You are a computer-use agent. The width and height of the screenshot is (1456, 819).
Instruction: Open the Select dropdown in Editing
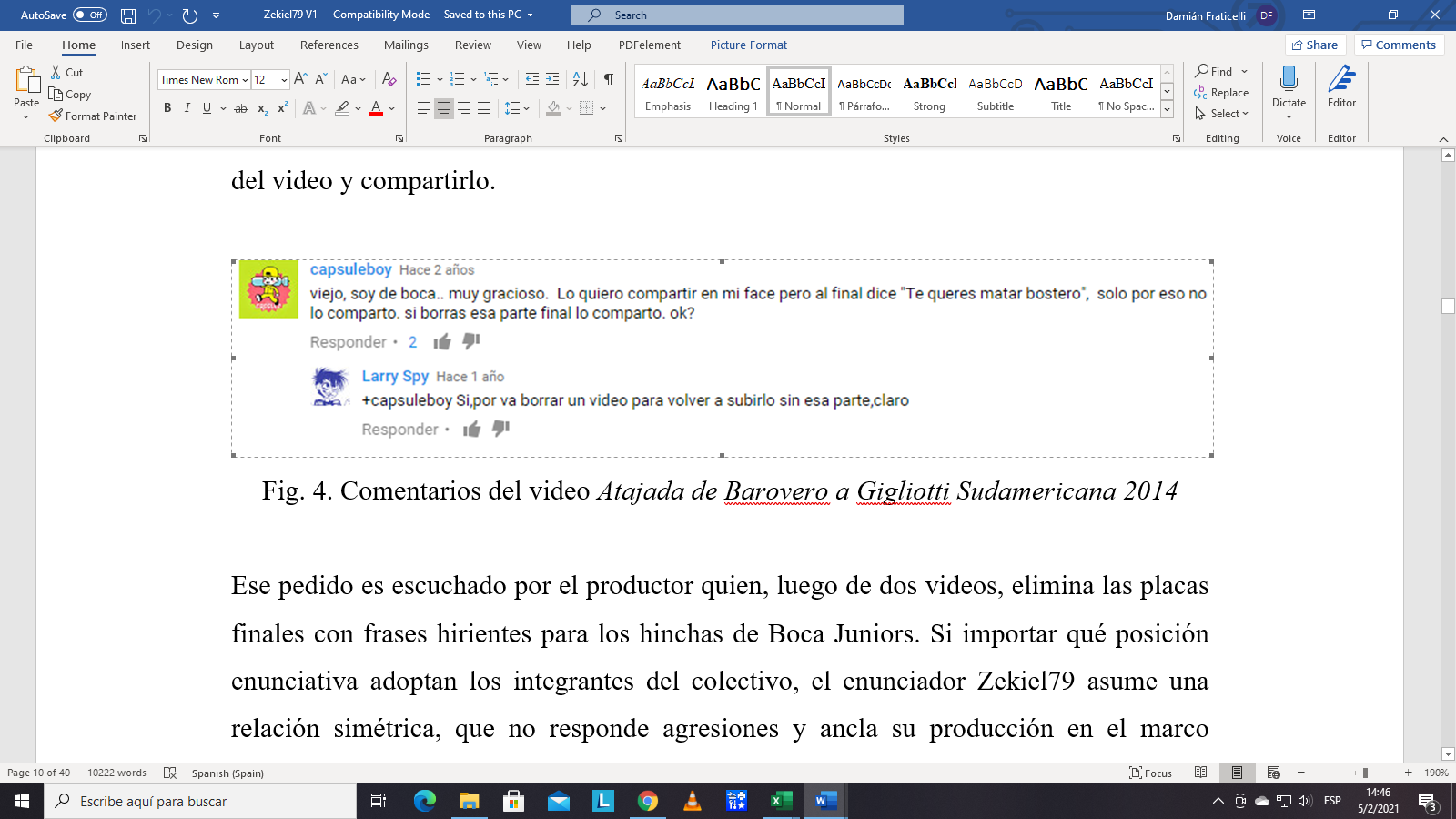point(1222,114)
